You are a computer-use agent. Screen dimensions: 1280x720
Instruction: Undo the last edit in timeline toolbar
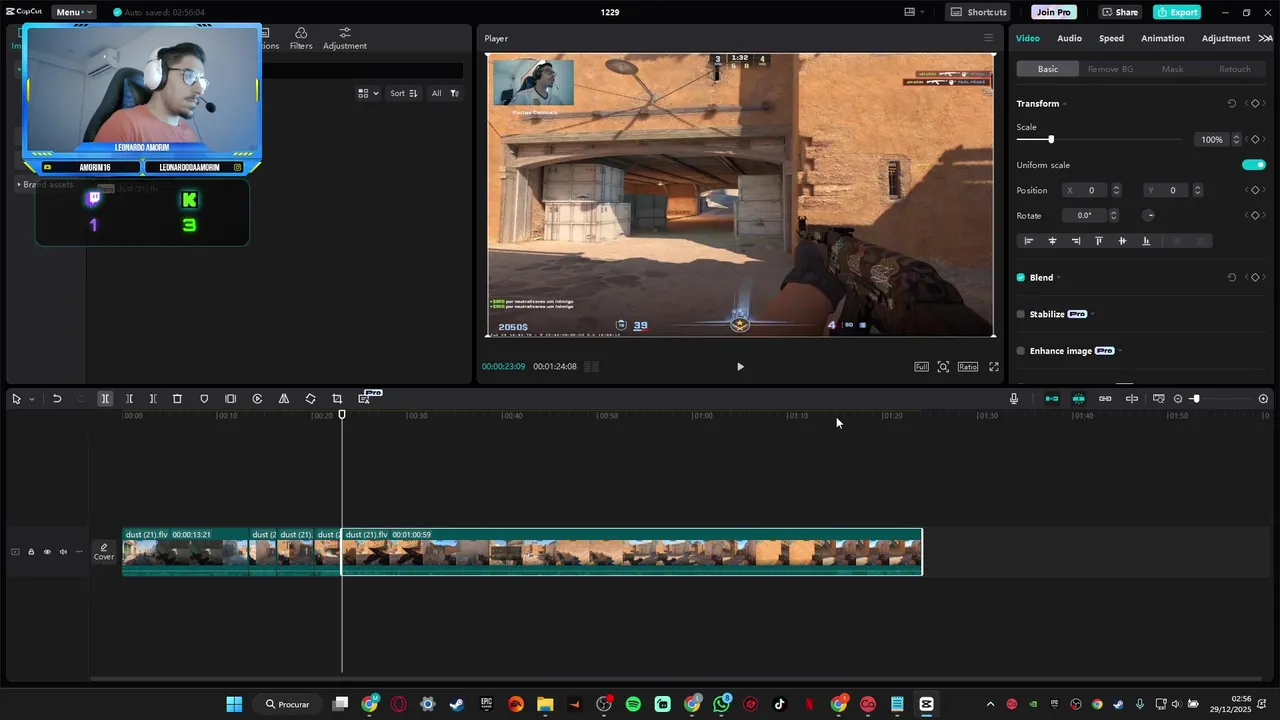57,399
